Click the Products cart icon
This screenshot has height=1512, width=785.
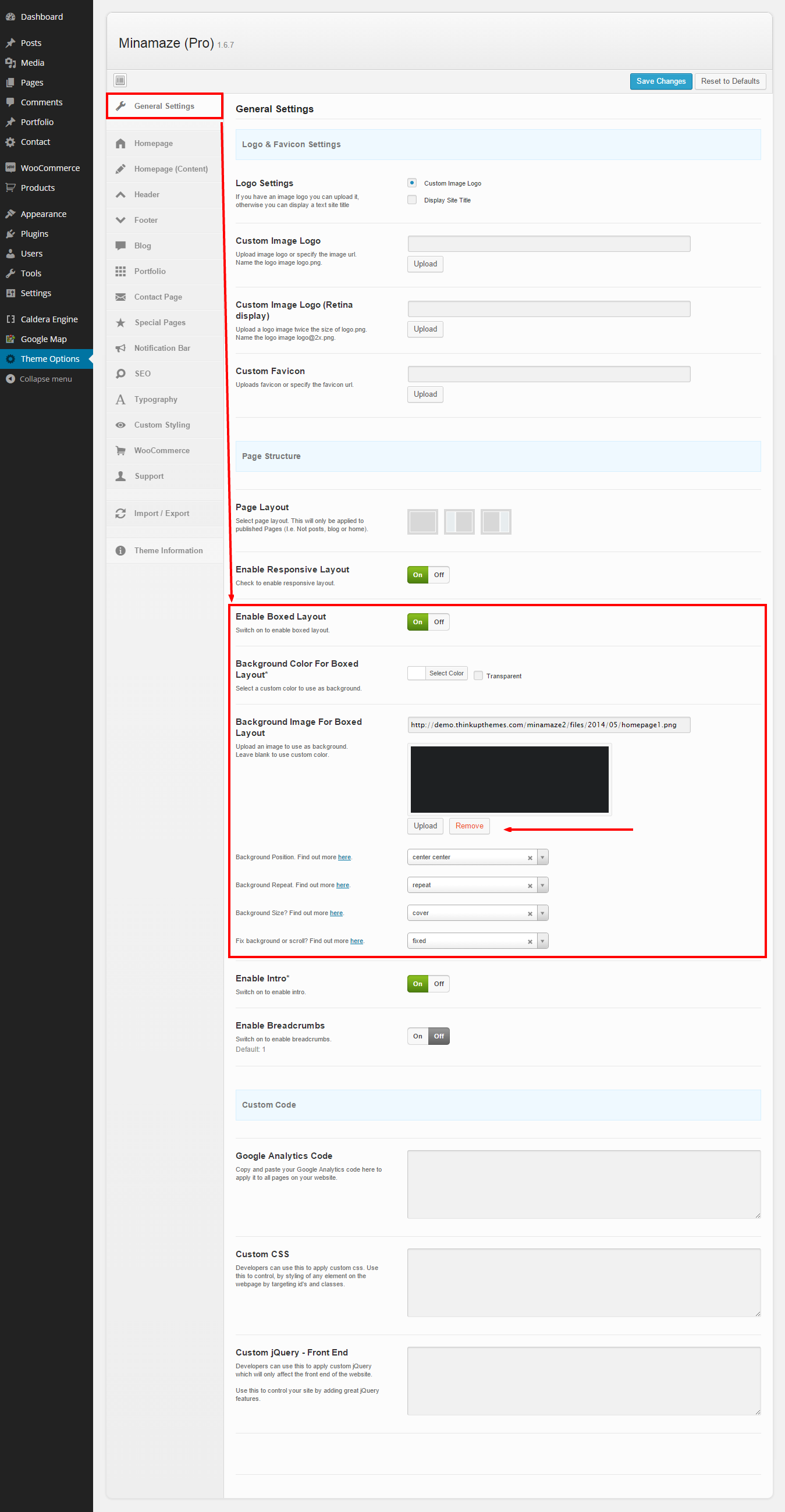tap(10, 188)
